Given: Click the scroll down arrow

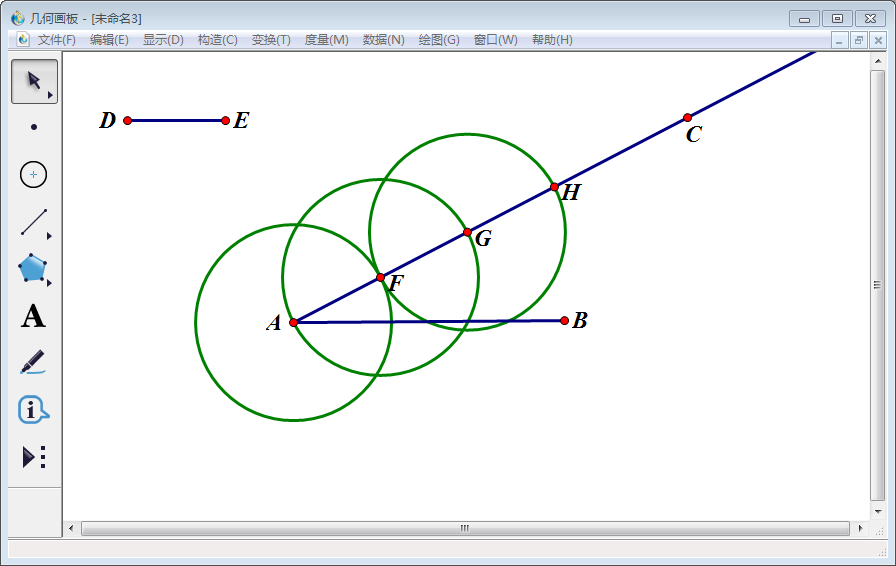Looking at the screenshot, I should pyautogui.click(x=877, y=511).
